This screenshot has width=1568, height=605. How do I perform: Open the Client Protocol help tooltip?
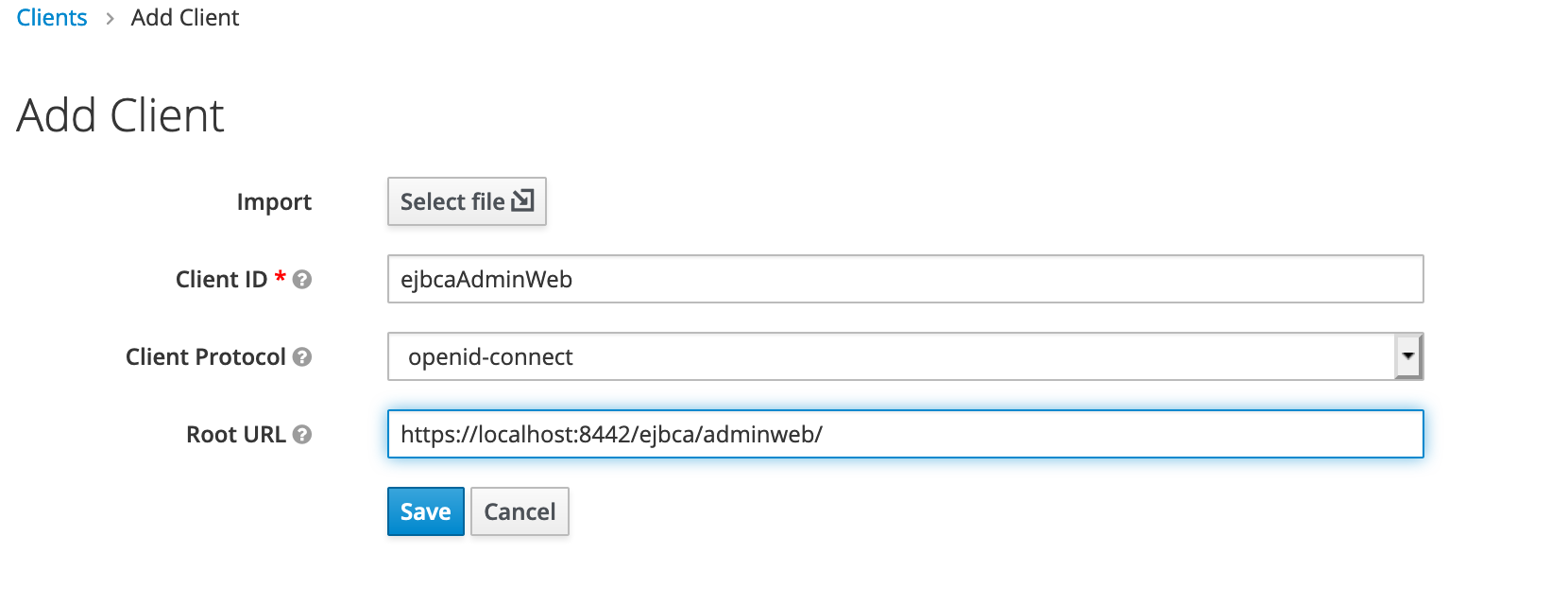[300, 357]
